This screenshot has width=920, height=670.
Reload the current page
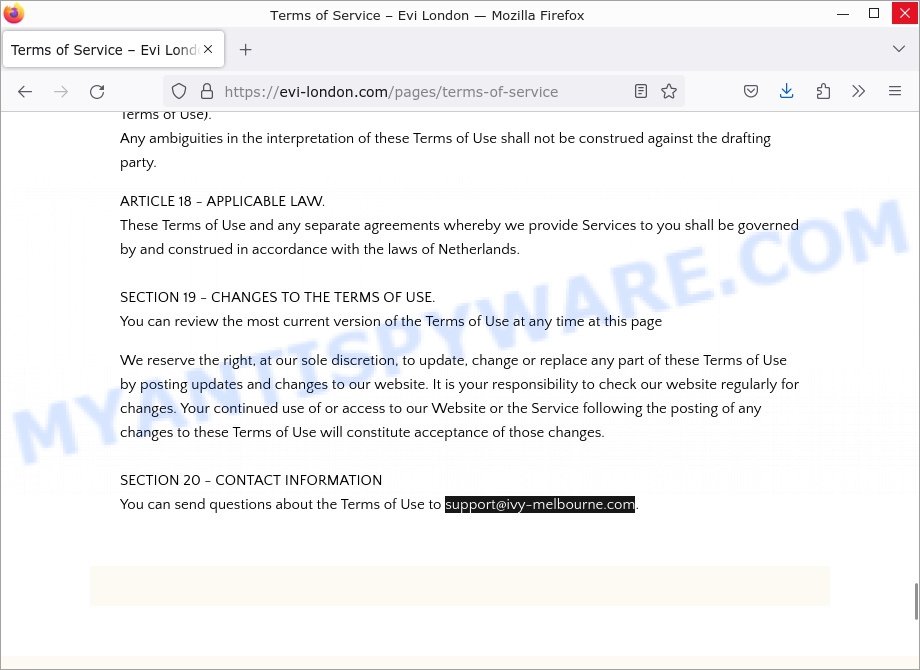click(97, 92)
